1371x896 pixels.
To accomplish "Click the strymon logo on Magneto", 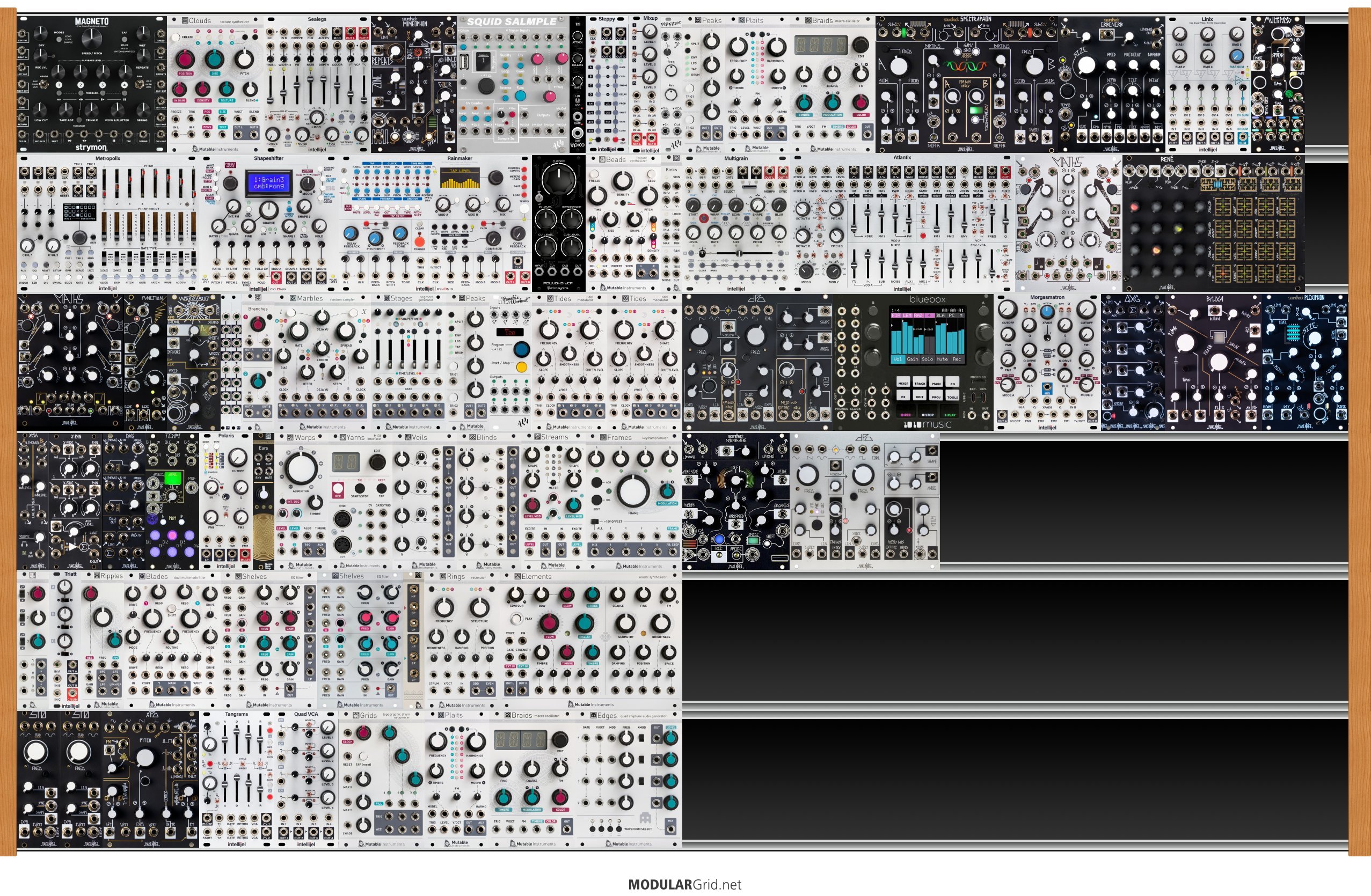I will [x=91, y=148].
